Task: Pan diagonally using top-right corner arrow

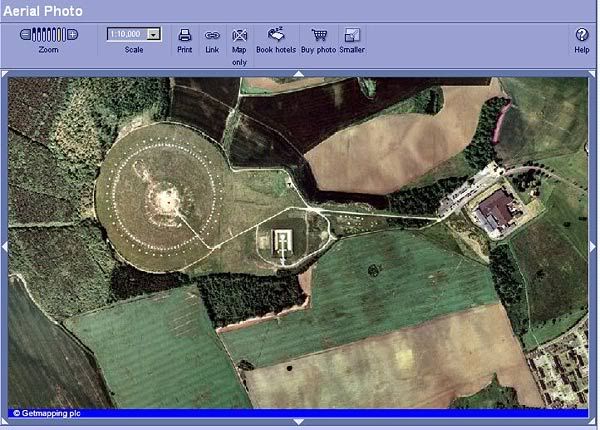Action: point(592,73)
